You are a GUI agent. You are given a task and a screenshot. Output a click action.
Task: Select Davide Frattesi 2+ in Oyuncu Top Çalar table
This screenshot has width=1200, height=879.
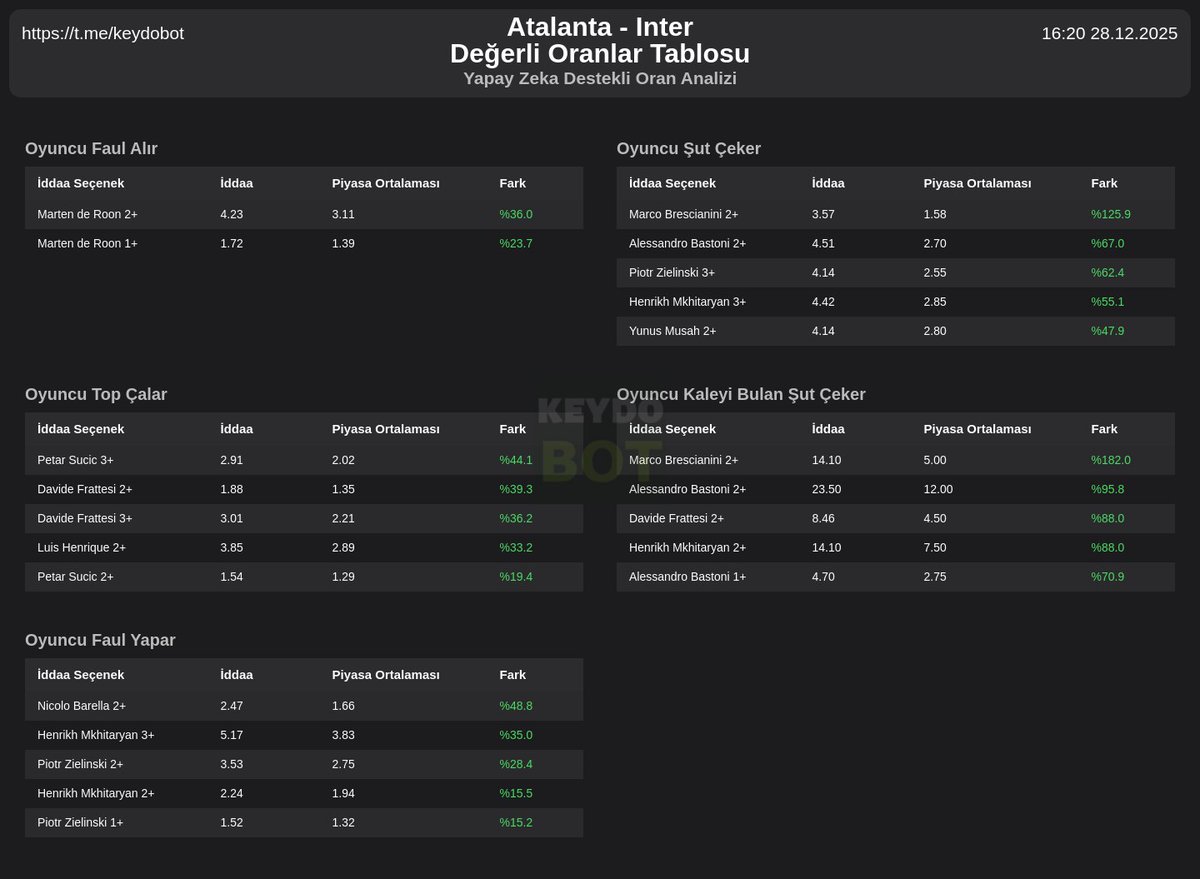[x=304, y=489]
